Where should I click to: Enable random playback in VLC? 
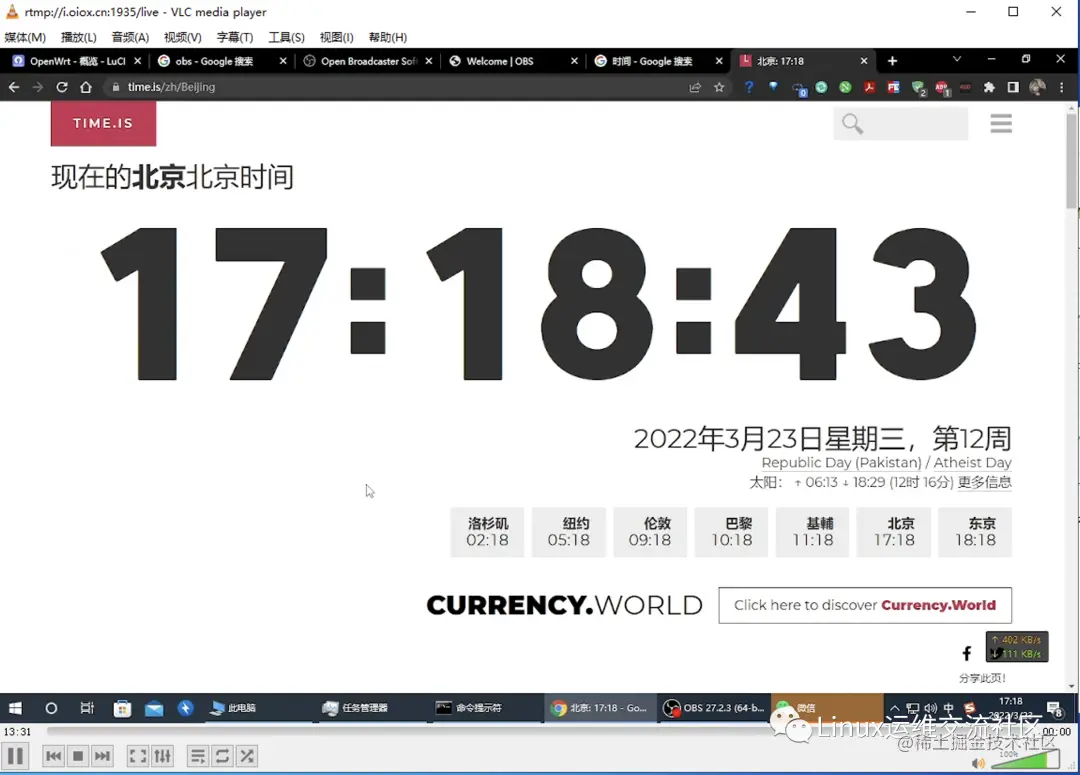tap(246, 756)
